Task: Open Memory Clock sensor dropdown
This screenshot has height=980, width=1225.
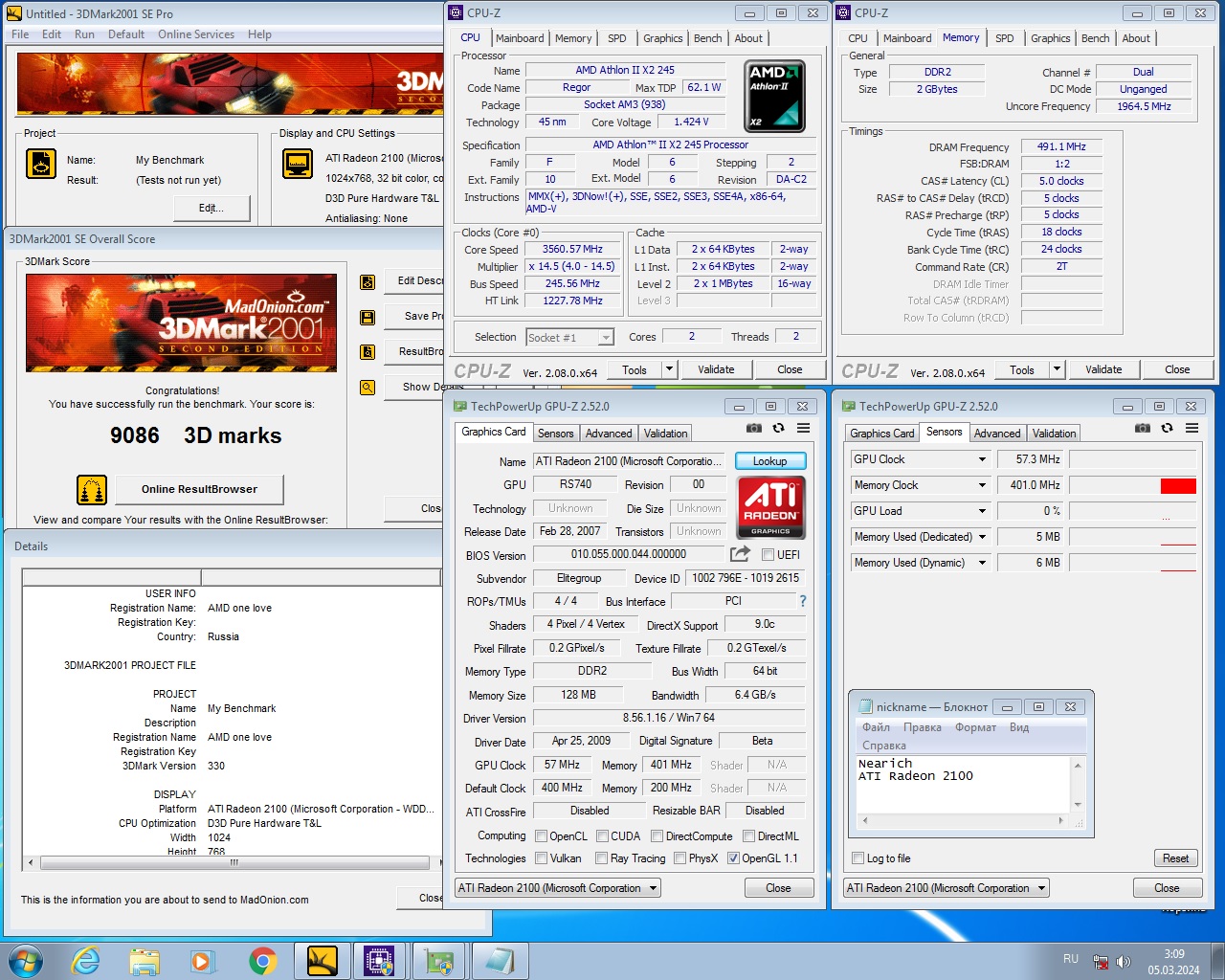Action: (x=982, y=485)
